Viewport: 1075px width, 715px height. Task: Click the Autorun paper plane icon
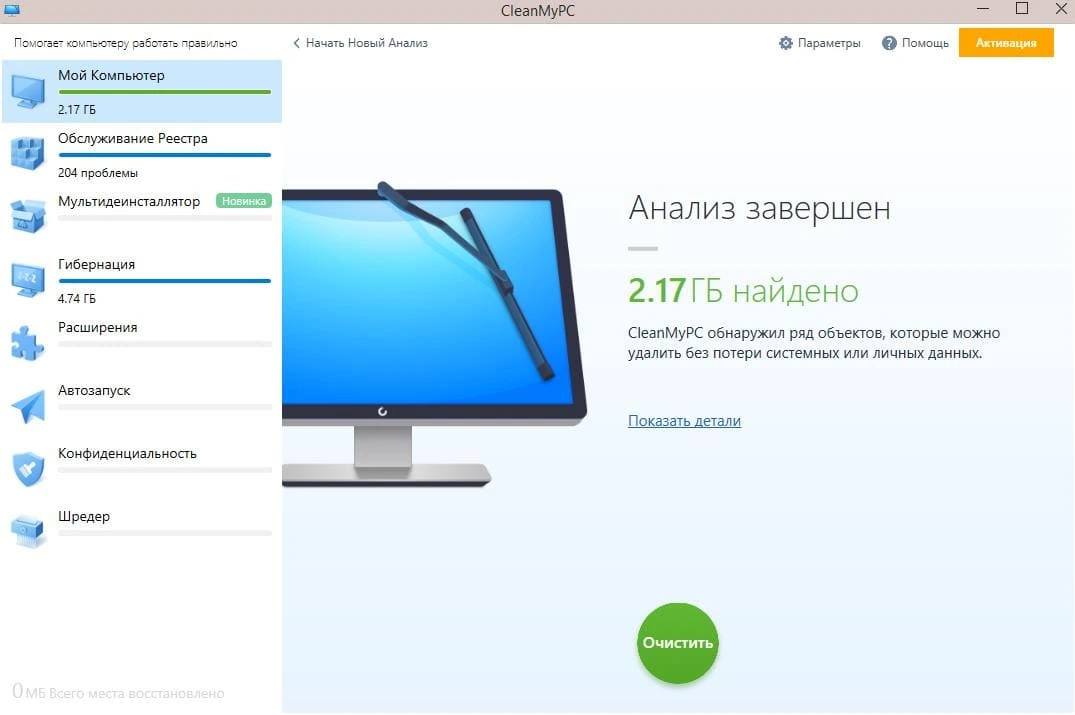pos(28,407)
